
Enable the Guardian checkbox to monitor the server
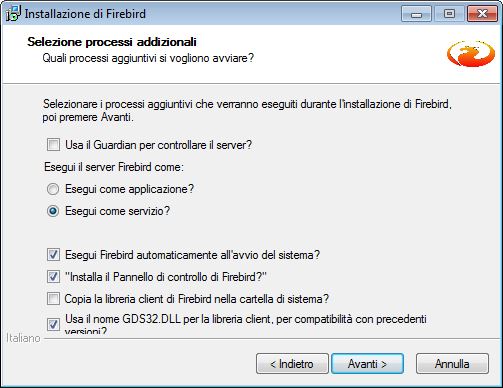[x=53, y=145]
